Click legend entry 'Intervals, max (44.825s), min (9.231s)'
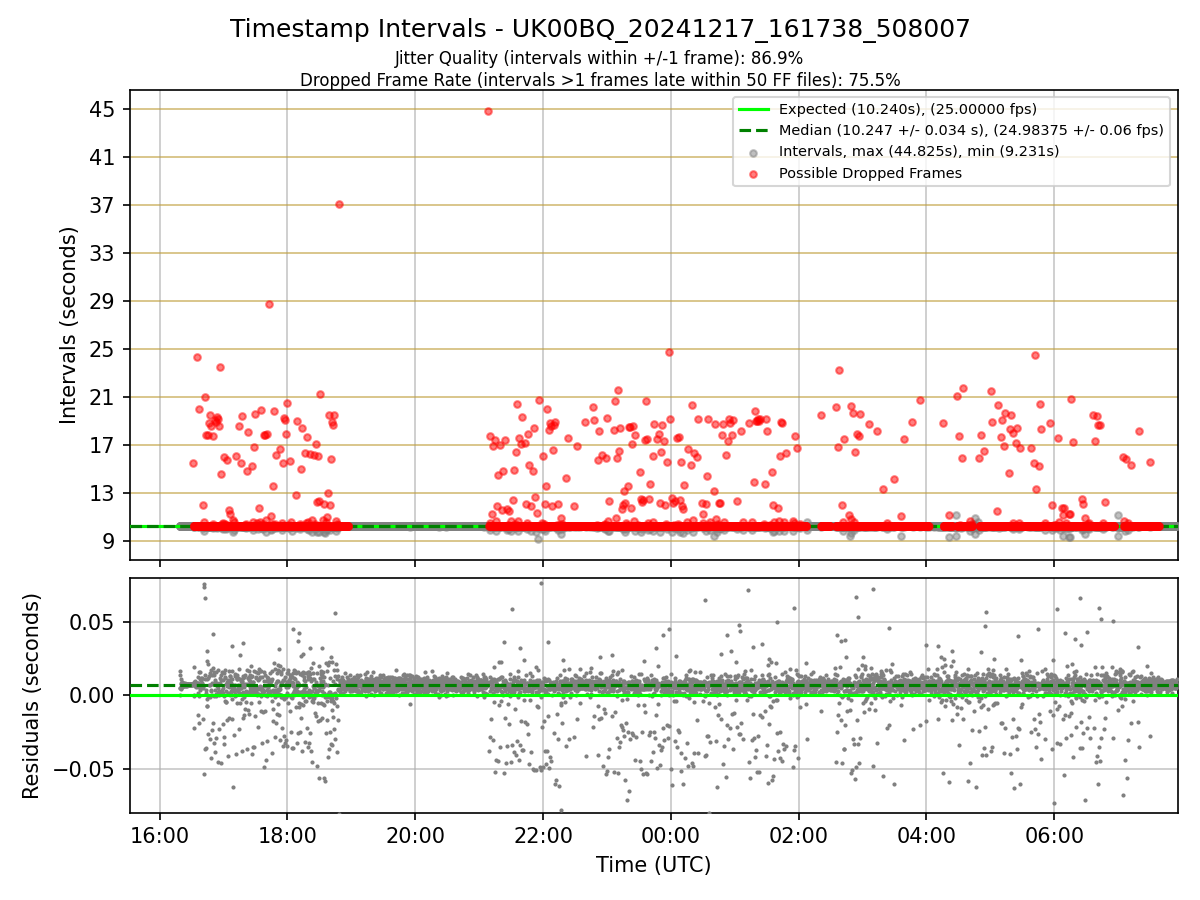1200x900 pixels. point(919,151)
